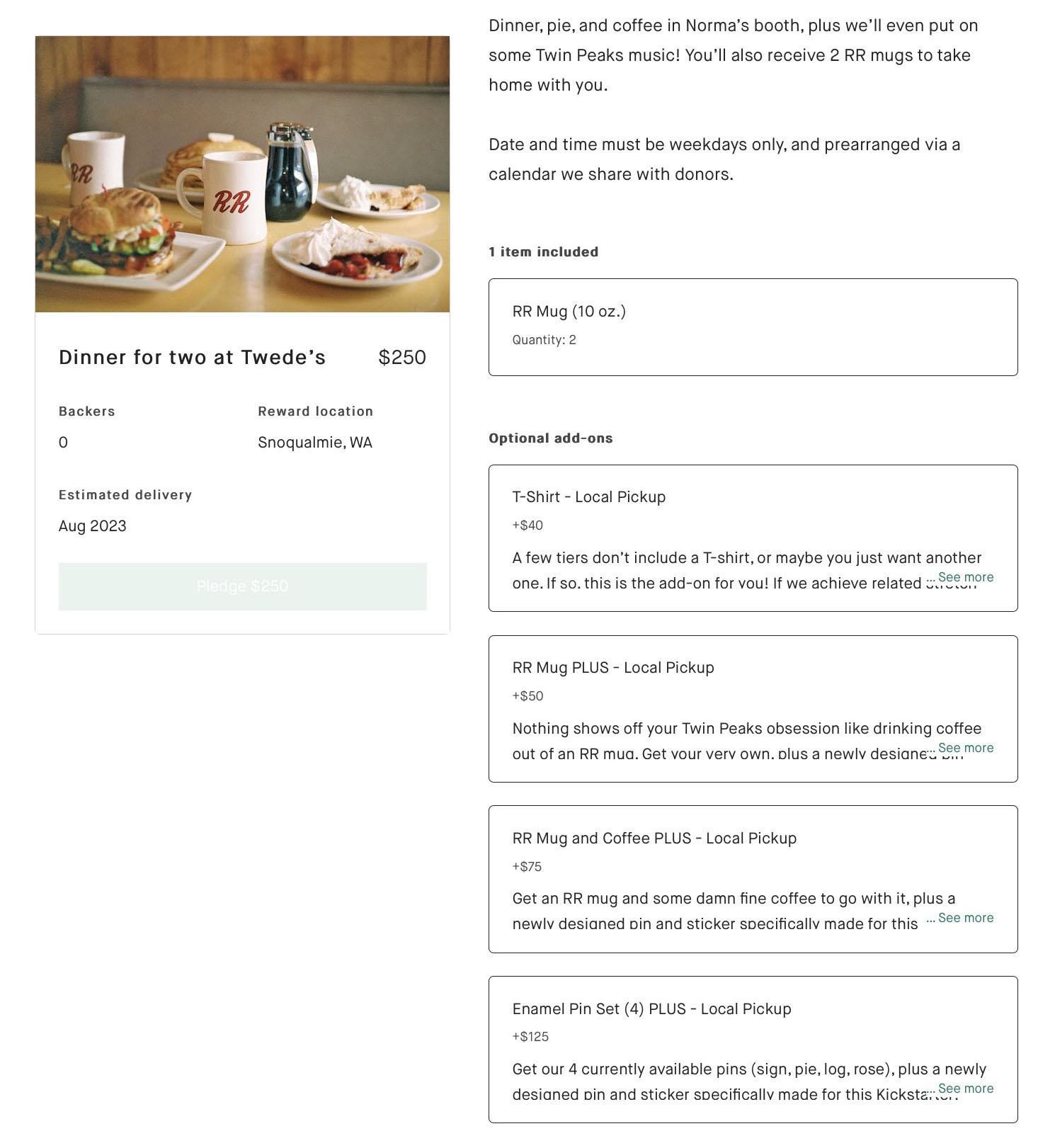Click the Pledge $250 button
Viewport: 1038px width, 1148px height.
coord(242,586)
